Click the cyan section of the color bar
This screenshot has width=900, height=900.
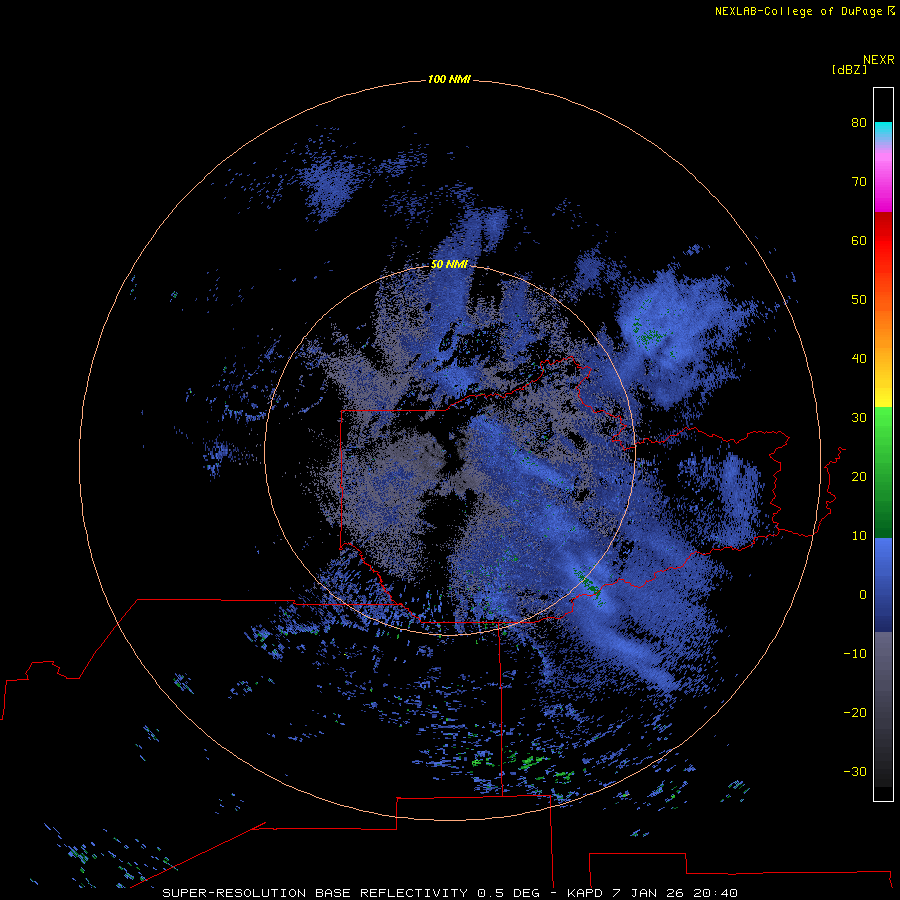[x=883, y=130]
